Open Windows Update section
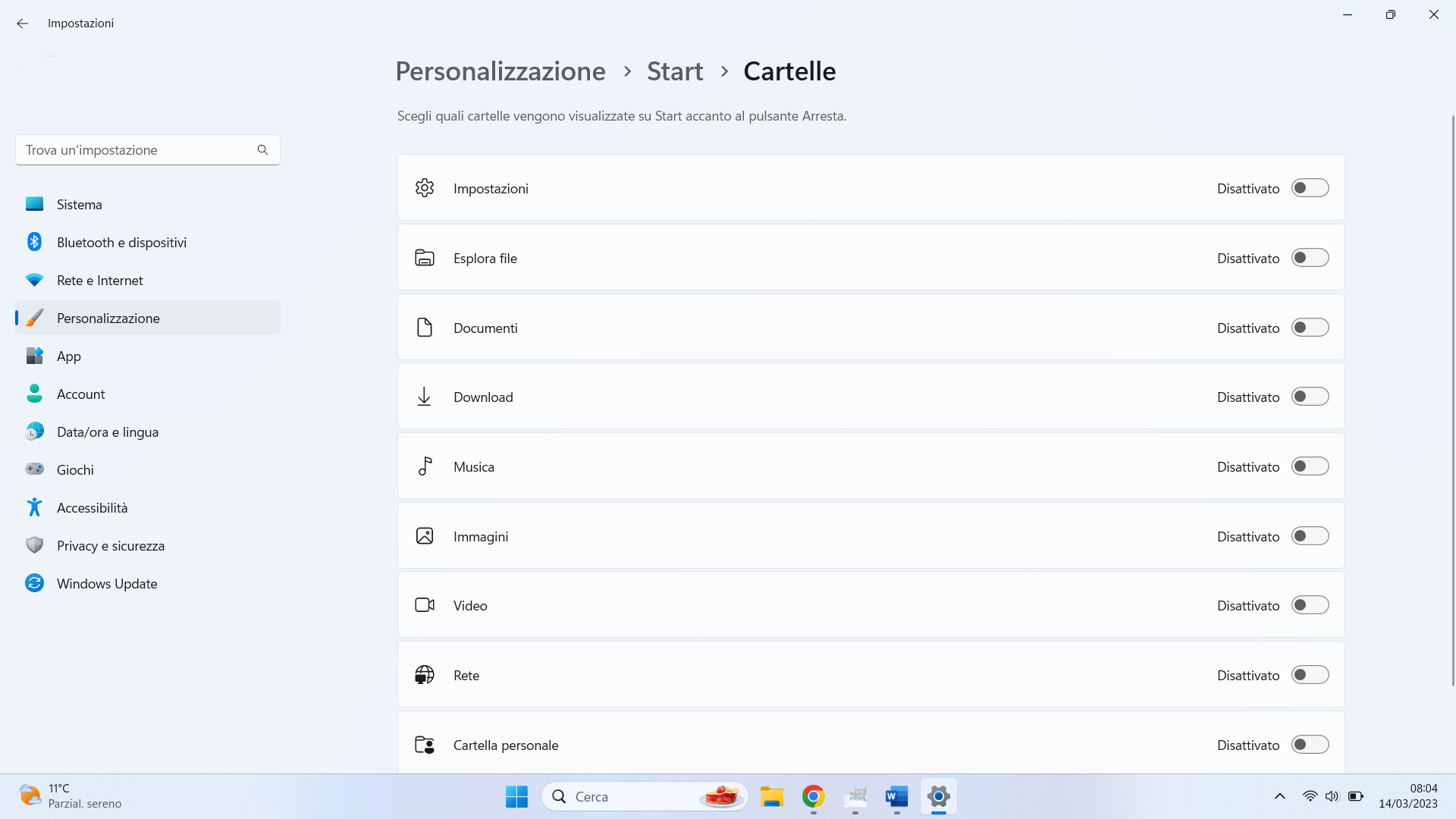 107,583
